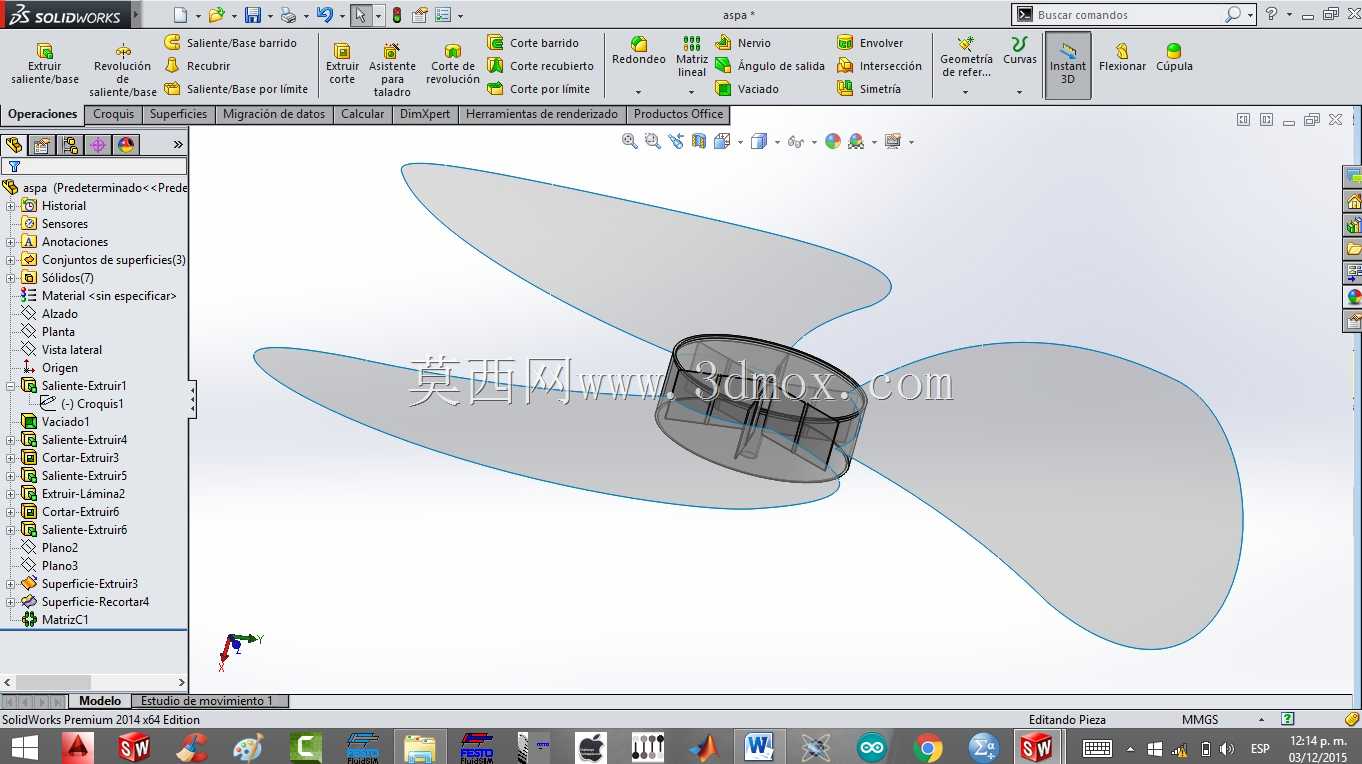
Task: Click the Extruir saliente/base tool
Action: (x=44, y=64)
